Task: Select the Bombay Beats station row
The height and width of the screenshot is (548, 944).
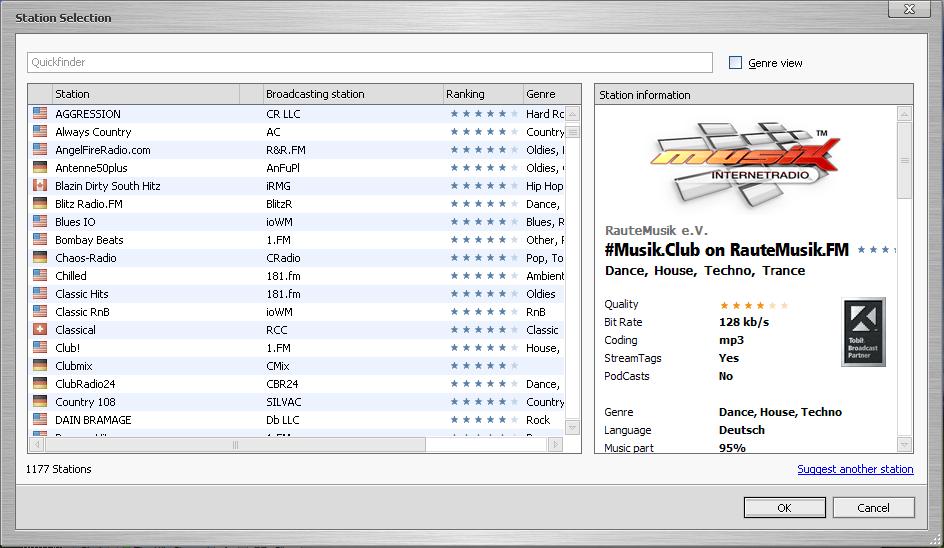Action: (x=297, y=240)
